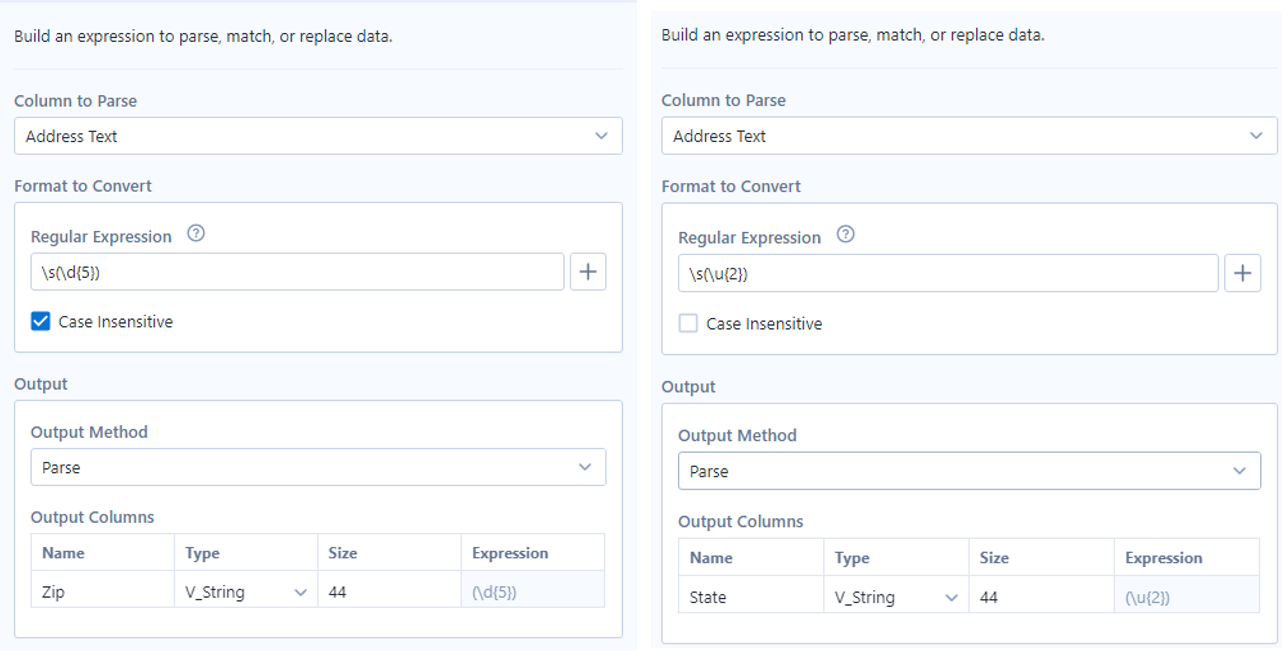Screen dimensions: 1282x651
Task: Click the plus button beside left regex field
Action: (x=588, y=271)
